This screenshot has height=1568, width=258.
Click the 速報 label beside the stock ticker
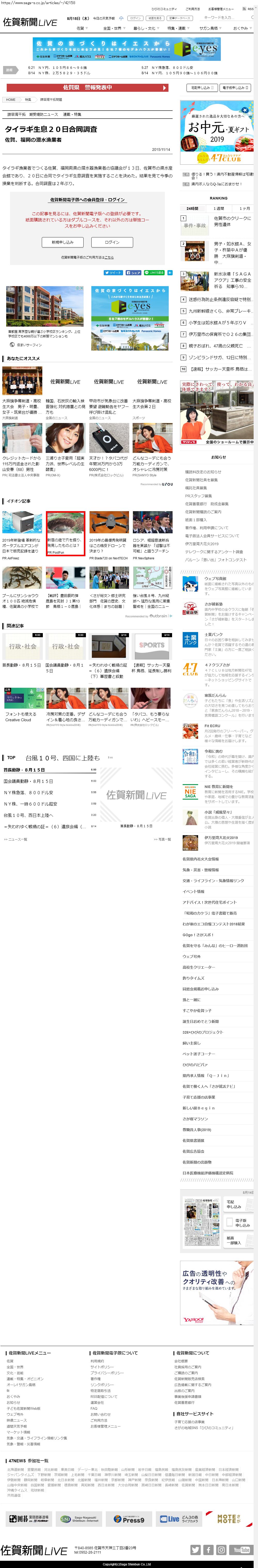tap(10, 70)
